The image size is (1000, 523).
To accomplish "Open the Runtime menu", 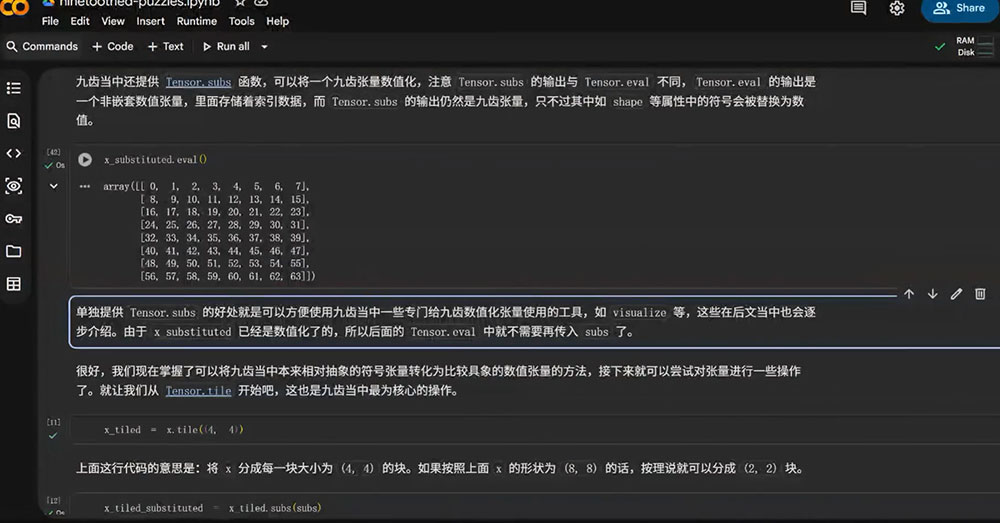I will 196,21.
